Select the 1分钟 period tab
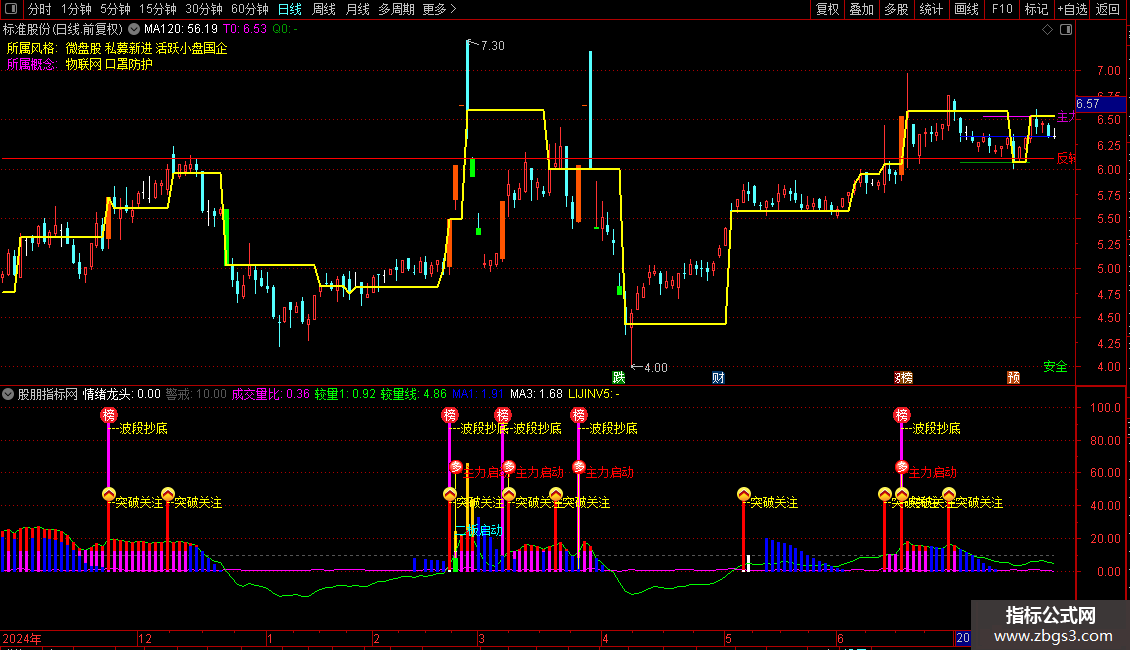 76,9
